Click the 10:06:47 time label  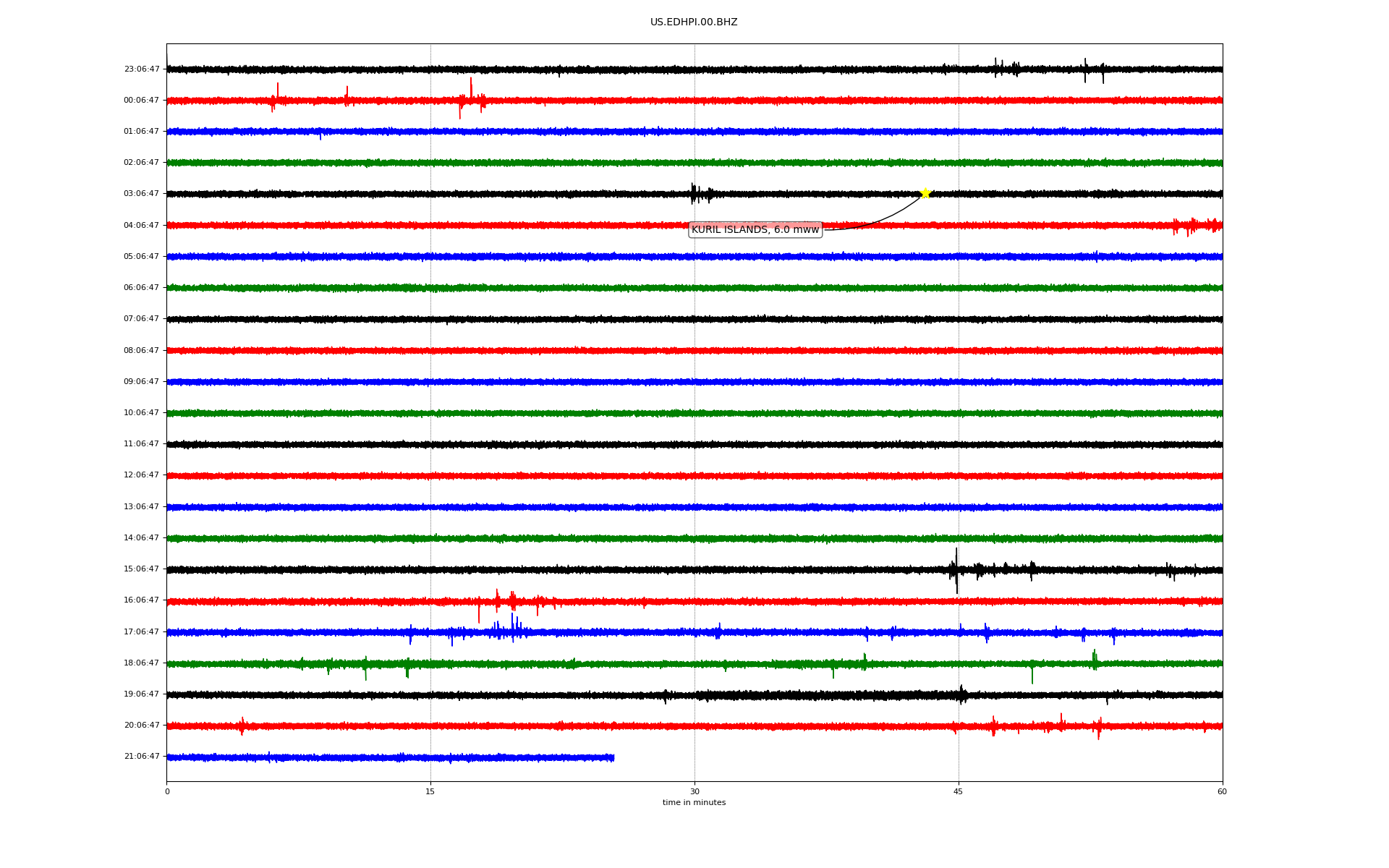tap(142, 413)
